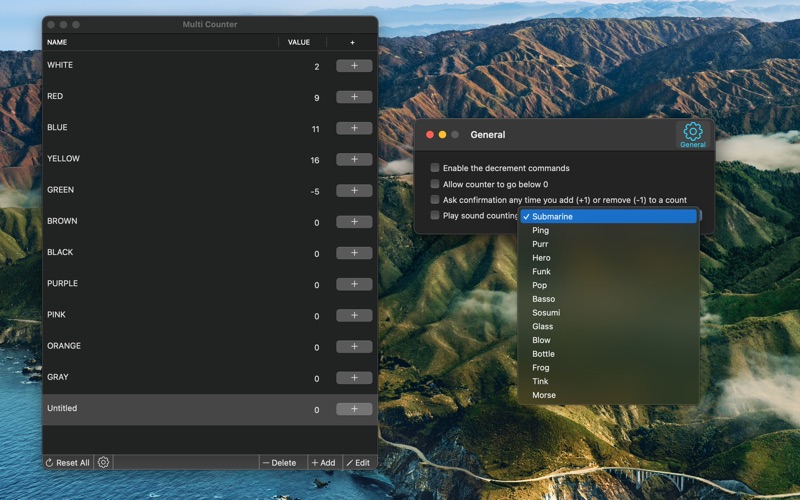
Task: Check the Ask confirmation option
Action: (x=435, y=200)
